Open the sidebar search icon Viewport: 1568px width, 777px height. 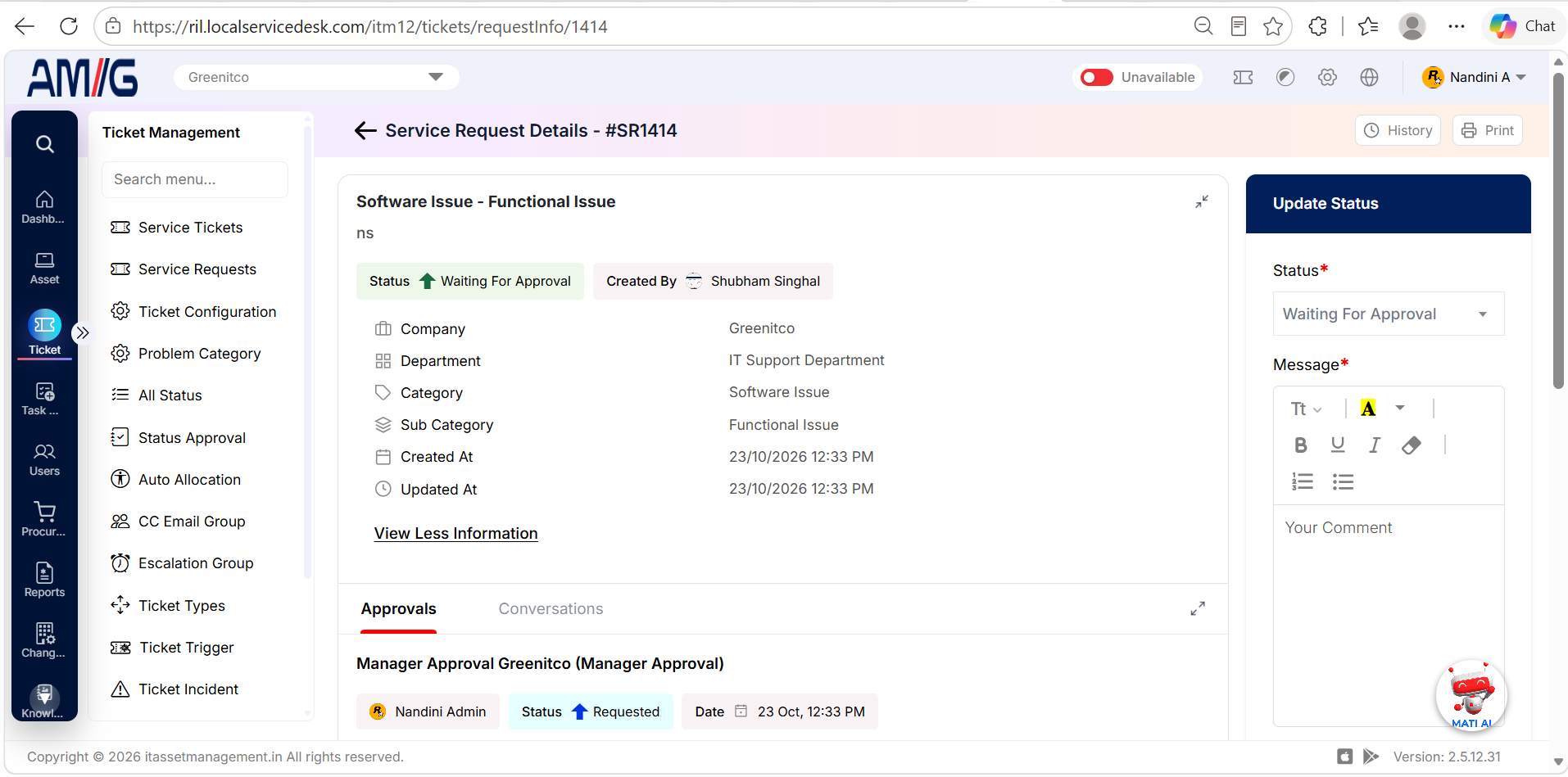[x=45, y=144]
